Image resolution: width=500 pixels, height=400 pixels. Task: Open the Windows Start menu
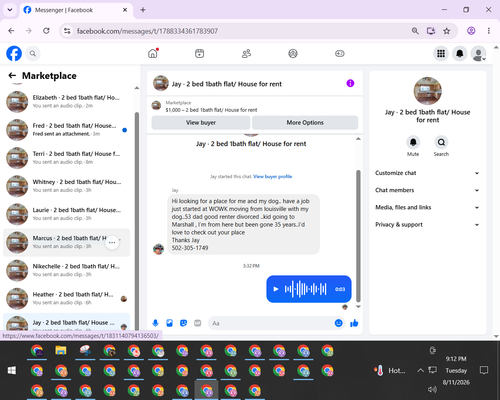click(12, 370)
